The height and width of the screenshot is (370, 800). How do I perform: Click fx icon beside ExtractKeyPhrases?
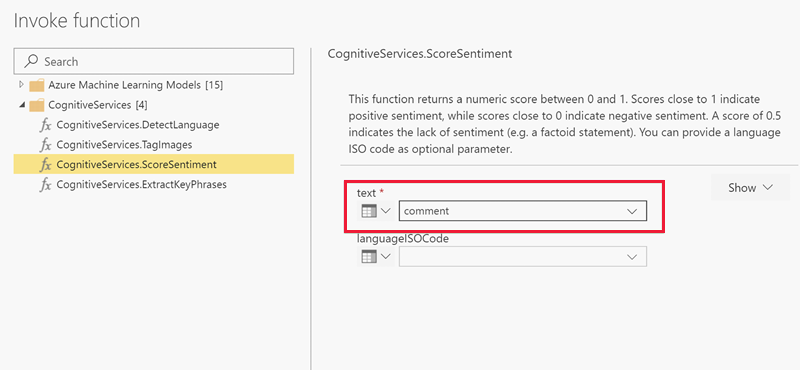pyautogui.click(x=46, y=185)
